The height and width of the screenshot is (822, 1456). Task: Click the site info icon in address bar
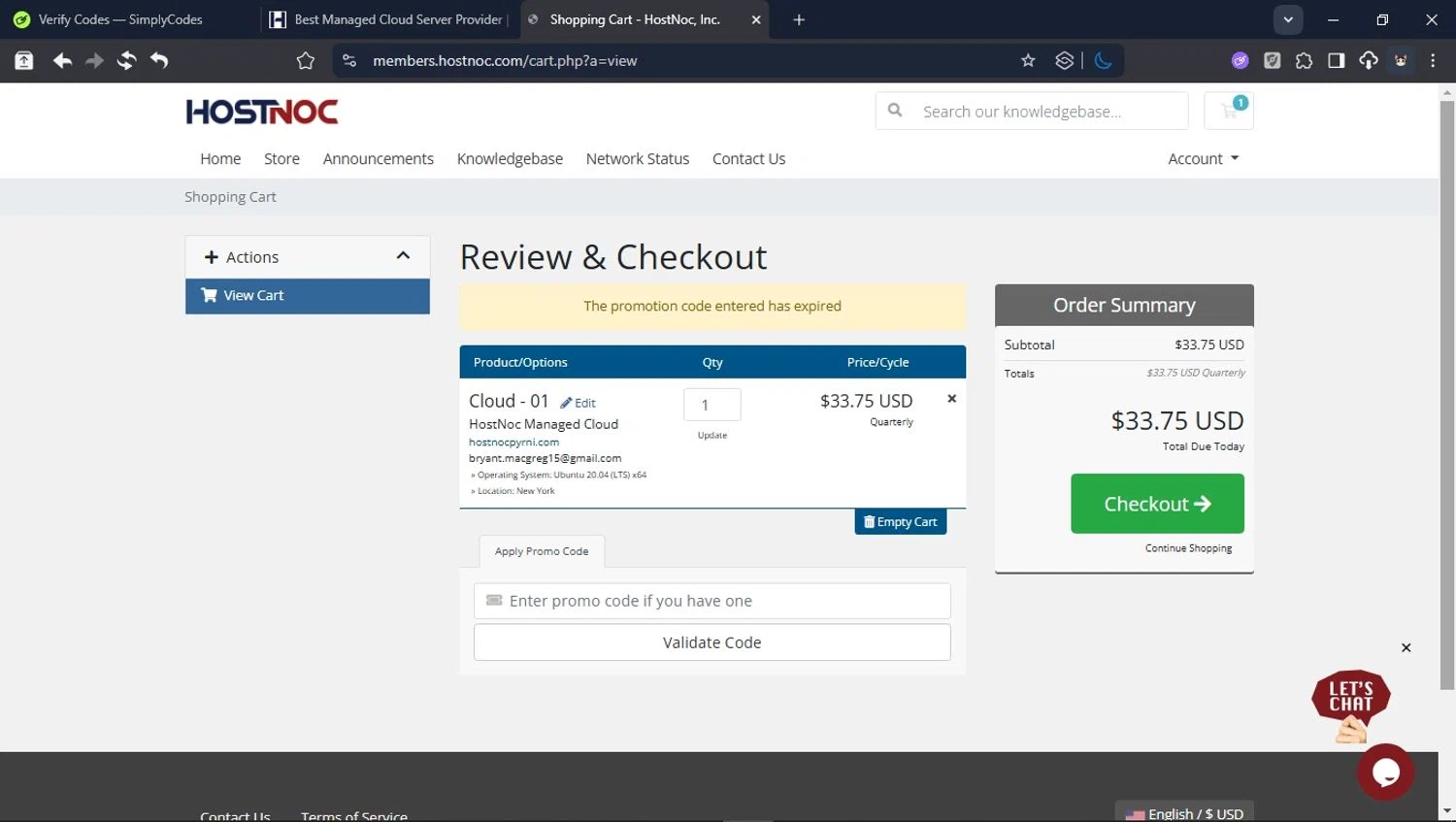[x=349, y=60]
